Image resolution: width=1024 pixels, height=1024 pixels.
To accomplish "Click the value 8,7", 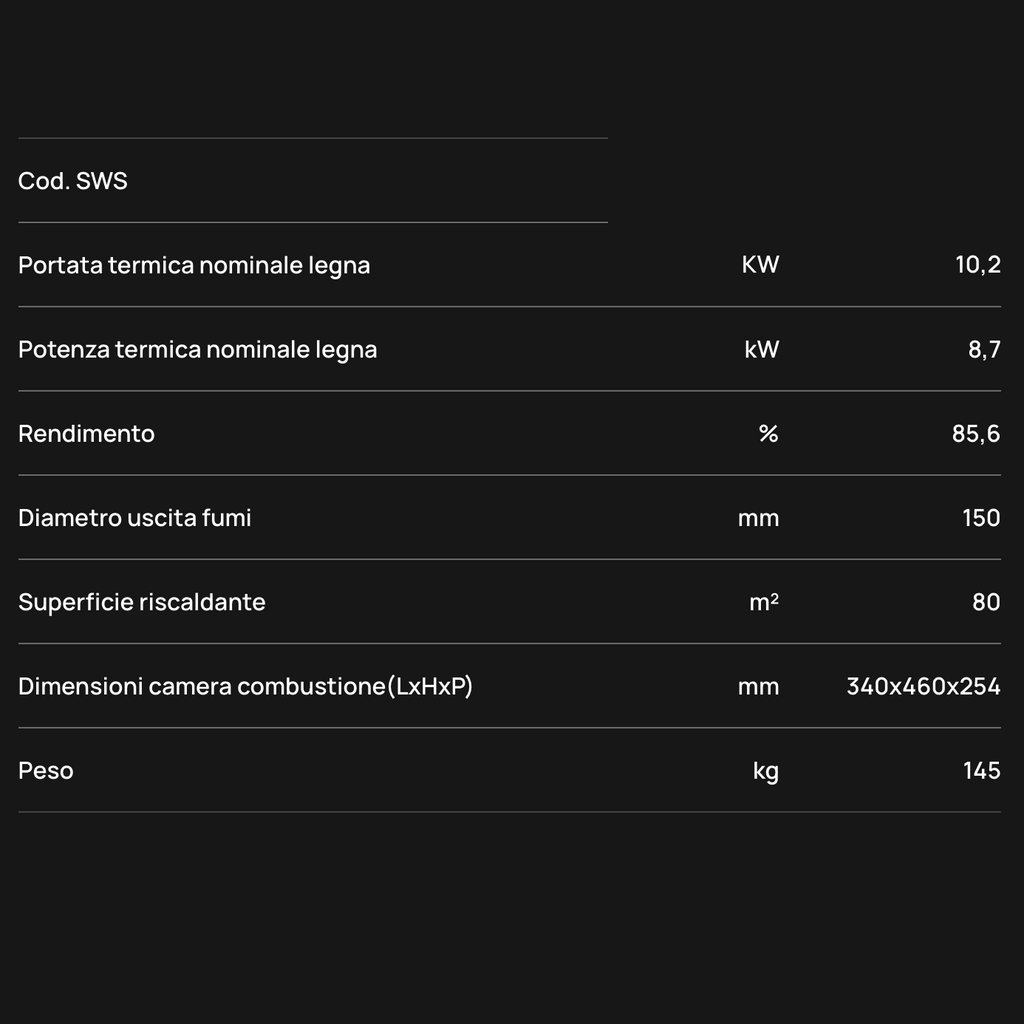I will [984, 349].
